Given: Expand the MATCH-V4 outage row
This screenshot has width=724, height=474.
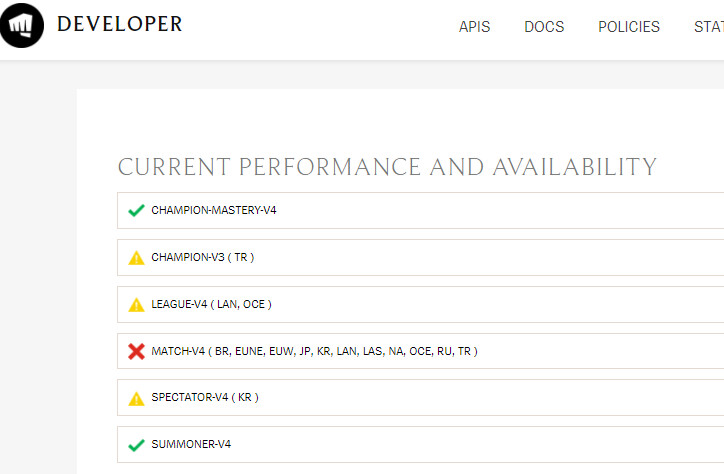Looking at the screenshot, I should click(600, 351).
